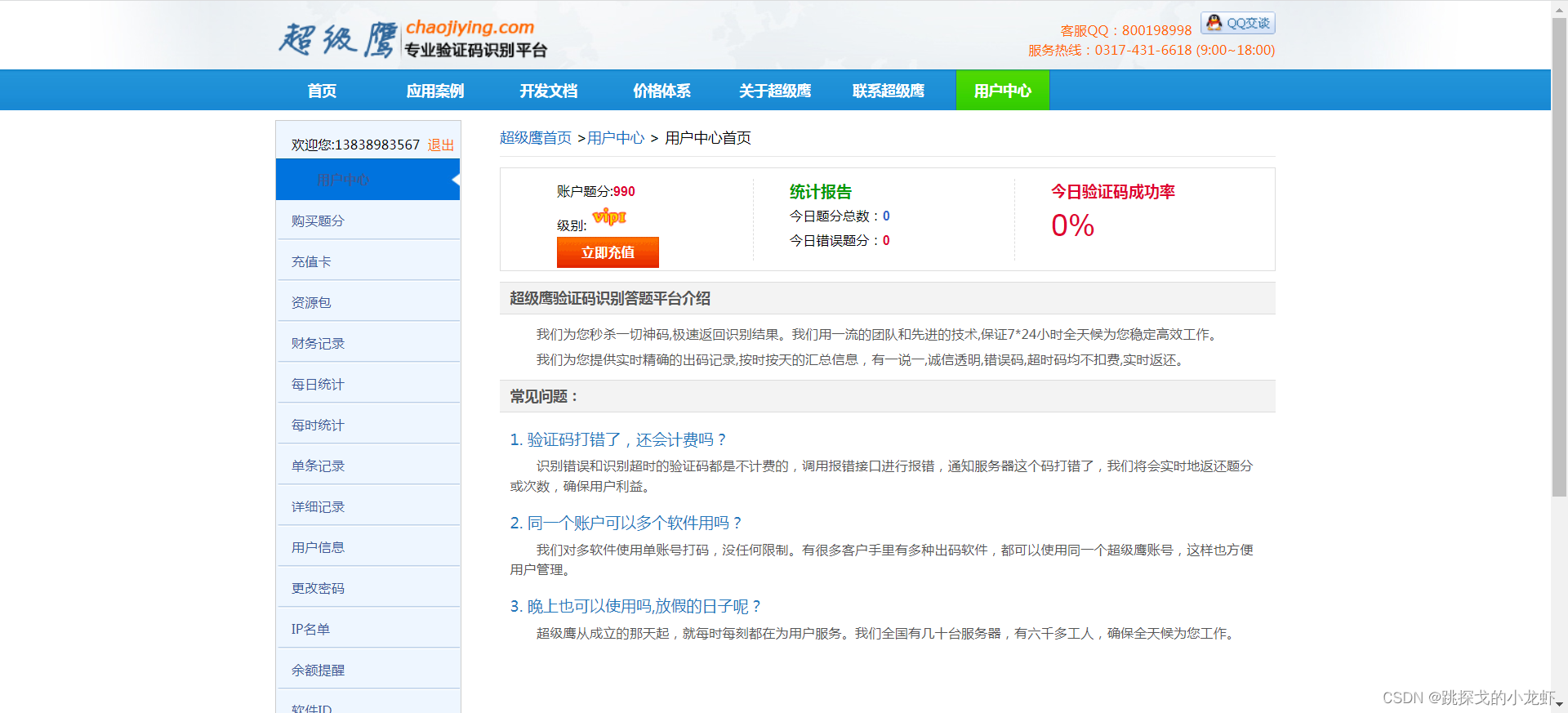Open the 首页 navigation tab

(x=322, y=91)
